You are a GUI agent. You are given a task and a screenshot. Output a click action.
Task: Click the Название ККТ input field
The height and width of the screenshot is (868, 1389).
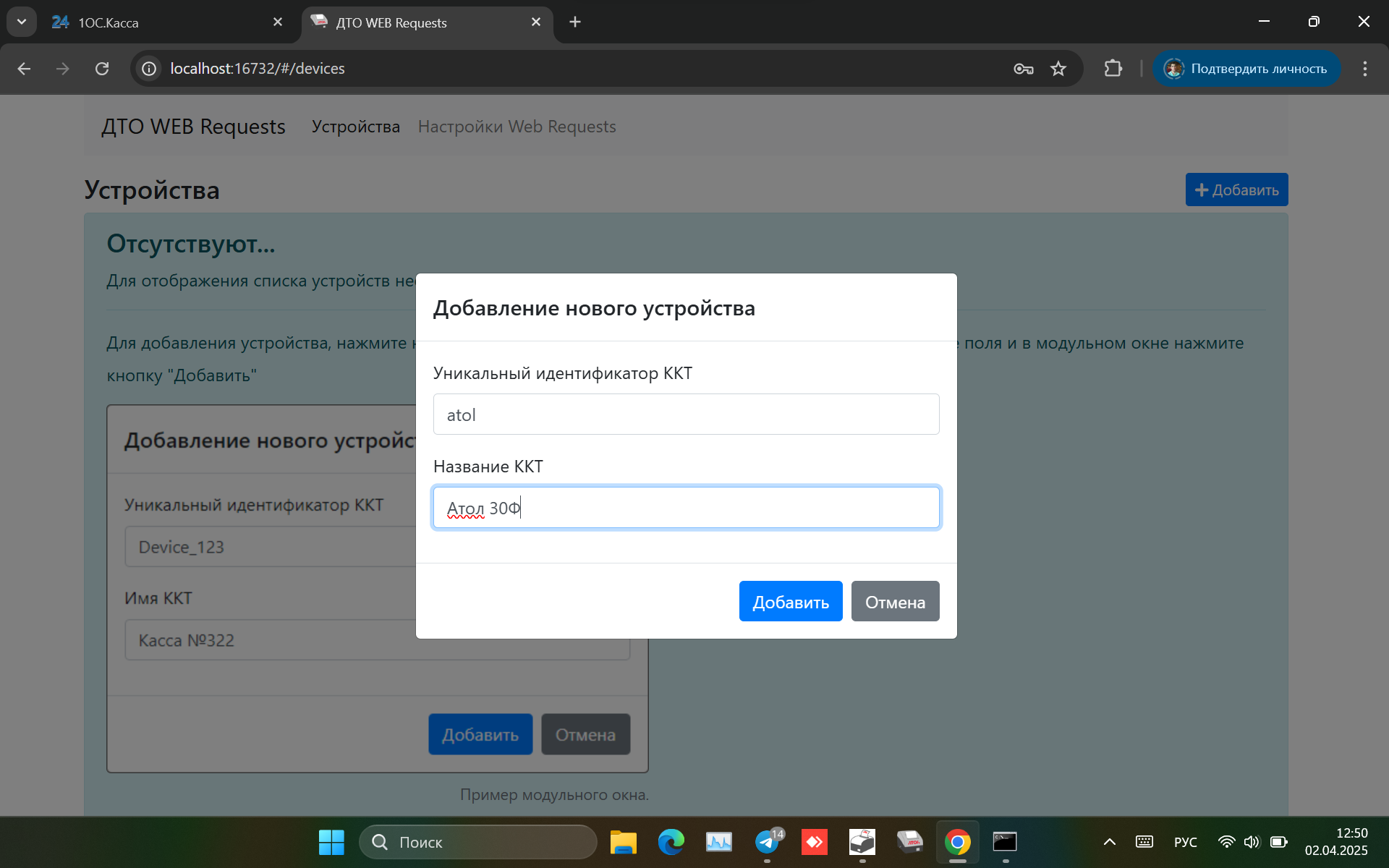coord(686,508)
